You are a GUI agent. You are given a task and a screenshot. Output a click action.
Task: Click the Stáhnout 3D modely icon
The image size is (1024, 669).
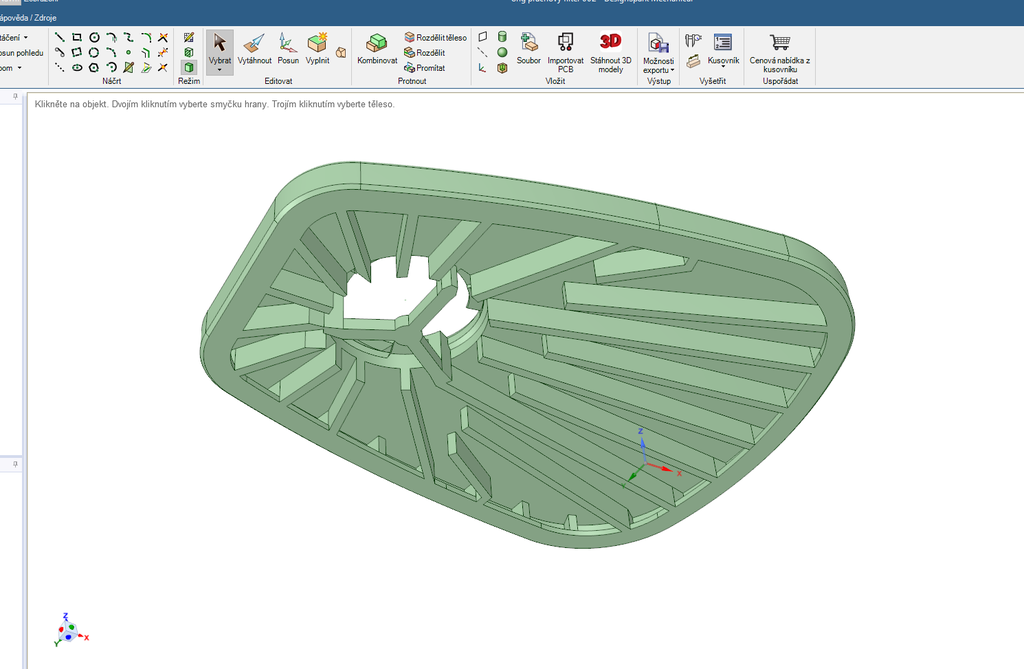[610, 42]
